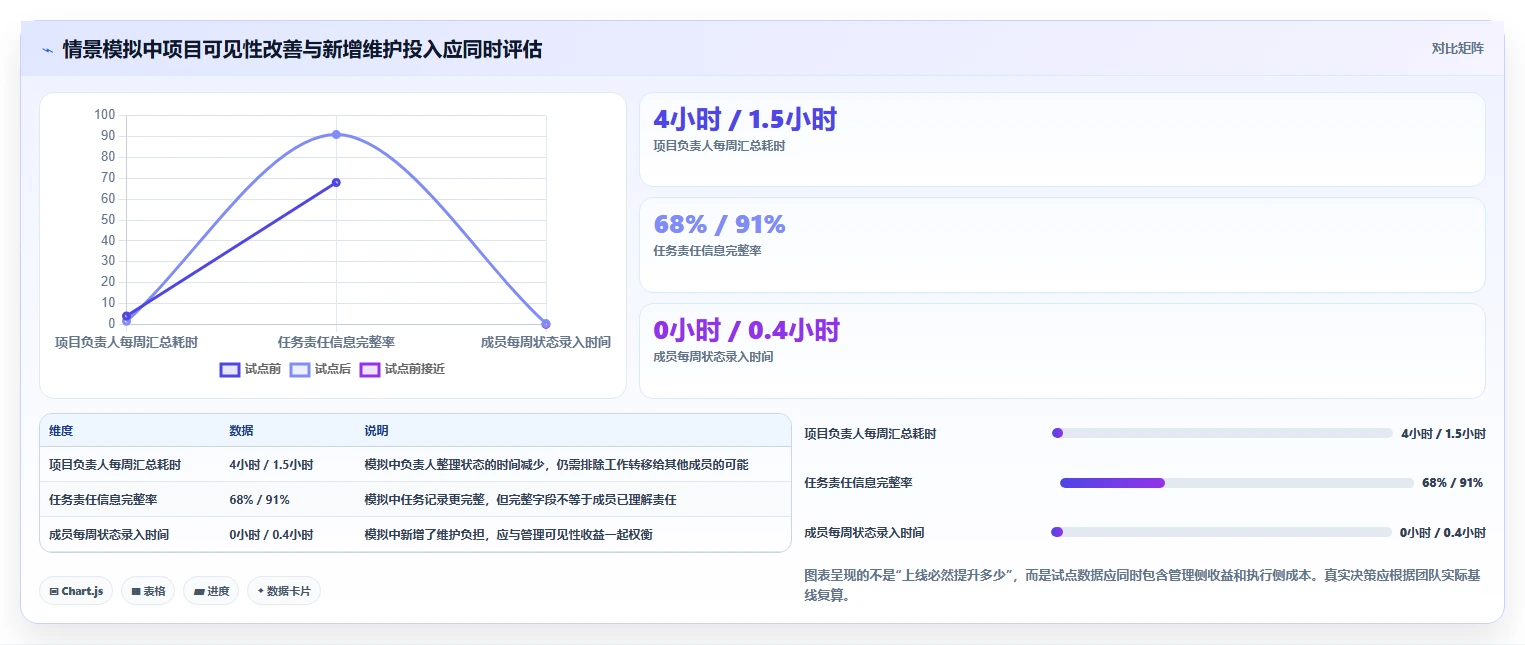Click stat card caption 任务责任信息完整率
The width and height of the screenshot is (1525, 645).
(707, 251)
